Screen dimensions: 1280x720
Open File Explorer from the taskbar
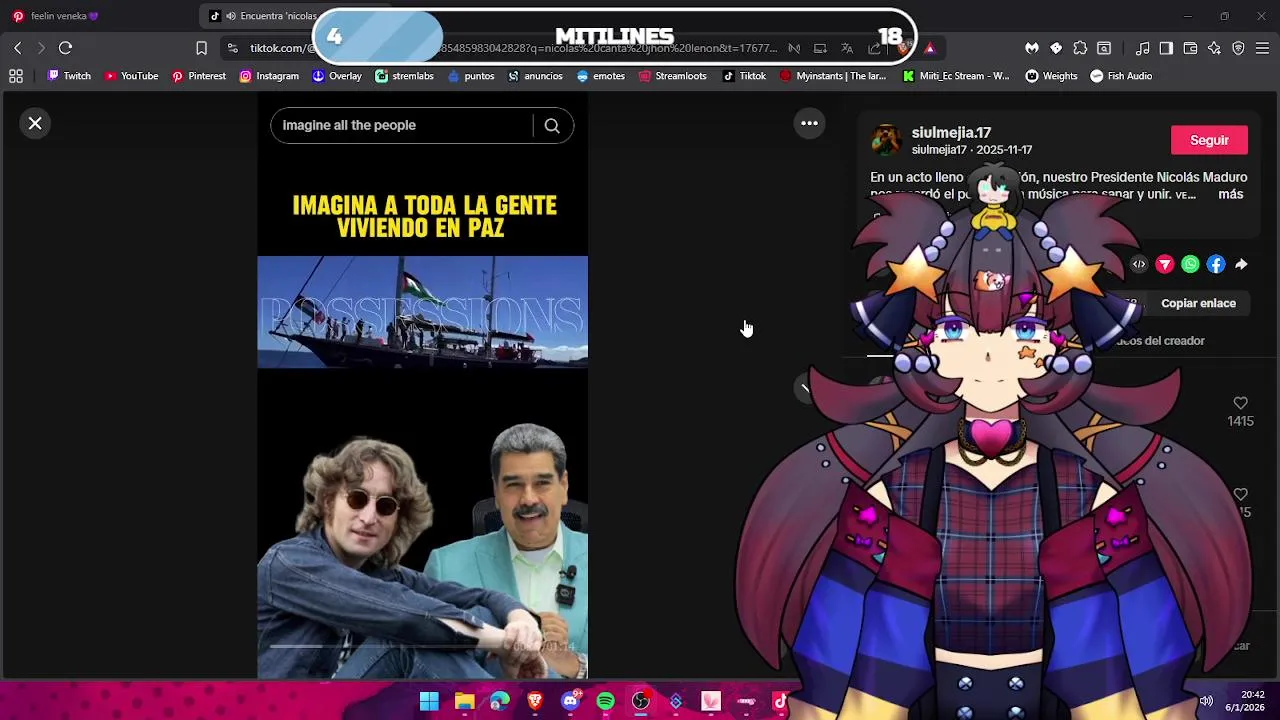pyautogui.click(x=464, y=702)
